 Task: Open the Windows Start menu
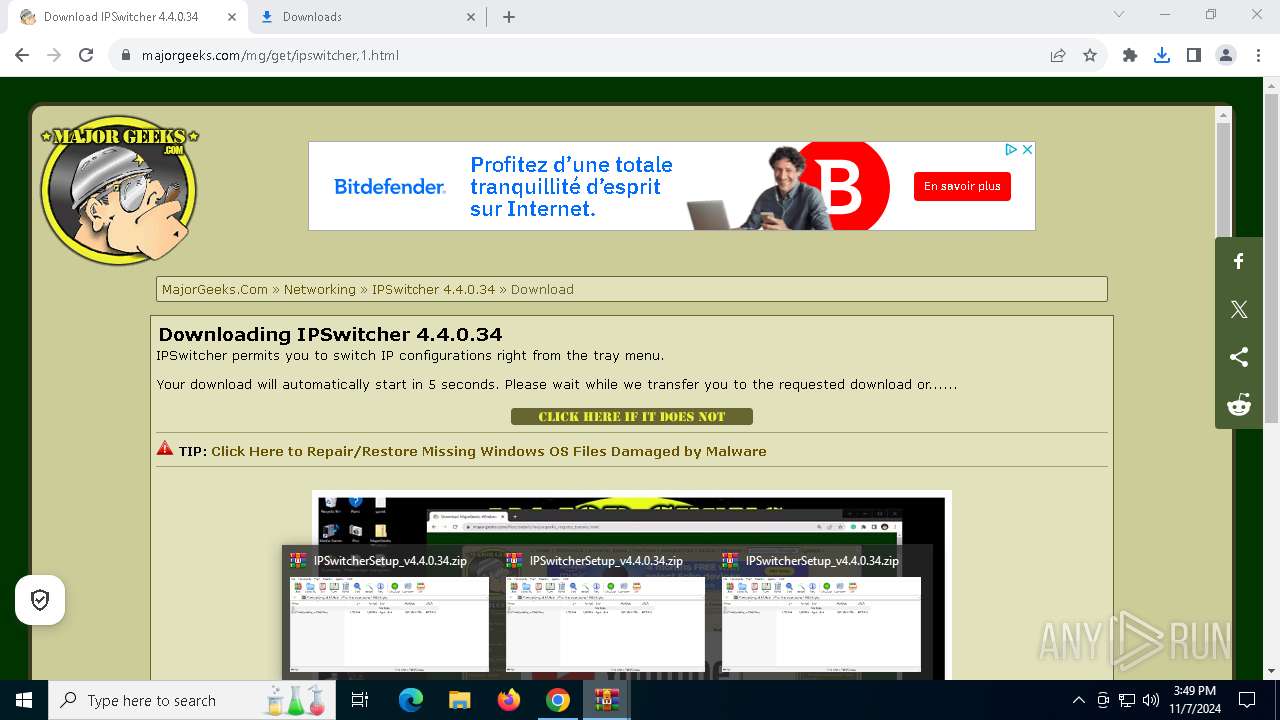pyautogui.click(x=24, y=700)
